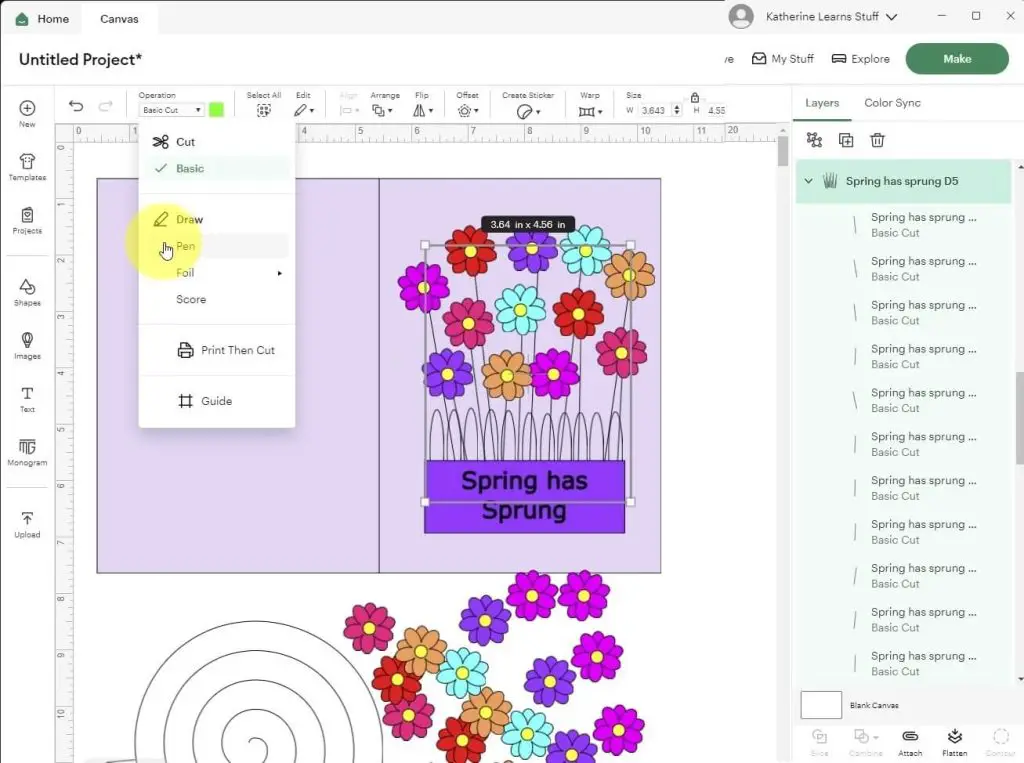
Task: Click the Untitled Project title
Action: (x=80, y=59)
